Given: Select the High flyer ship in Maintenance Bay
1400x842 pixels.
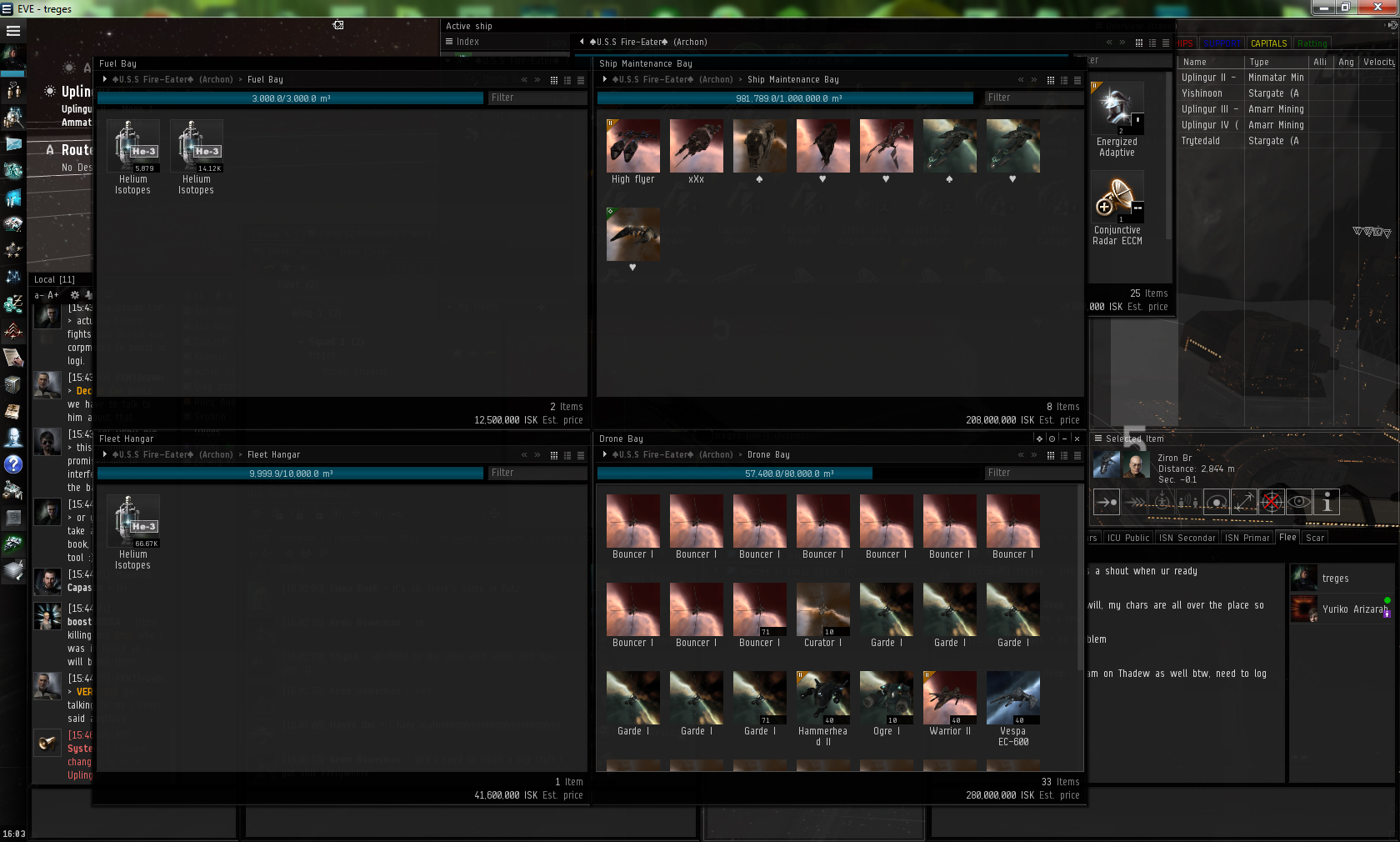Looking at the screenshot, I should [633, 152].
